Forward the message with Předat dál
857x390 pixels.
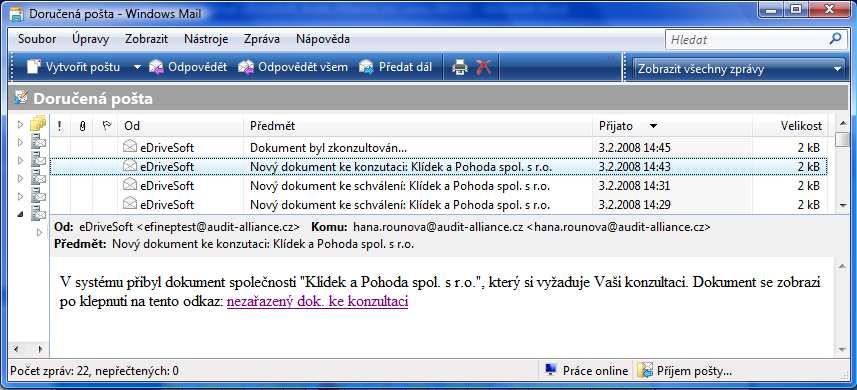395,67
